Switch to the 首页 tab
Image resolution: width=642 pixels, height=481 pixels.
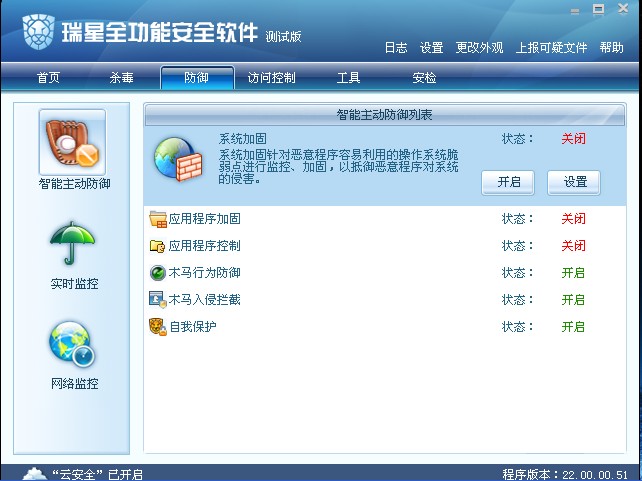point(48,77)
